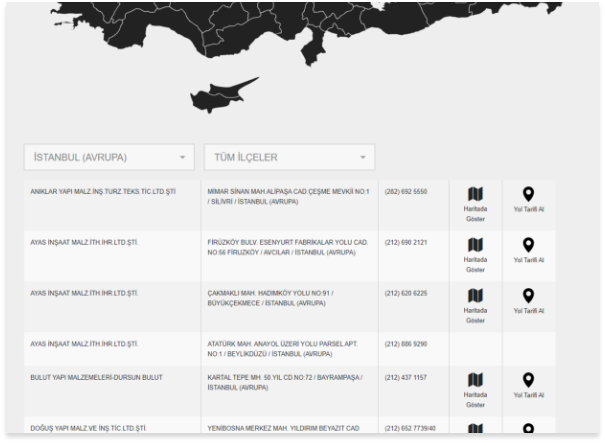Click phone number (212) 886 9290
605x443 pixels.
pyautogui.click(x=406, y=344)
